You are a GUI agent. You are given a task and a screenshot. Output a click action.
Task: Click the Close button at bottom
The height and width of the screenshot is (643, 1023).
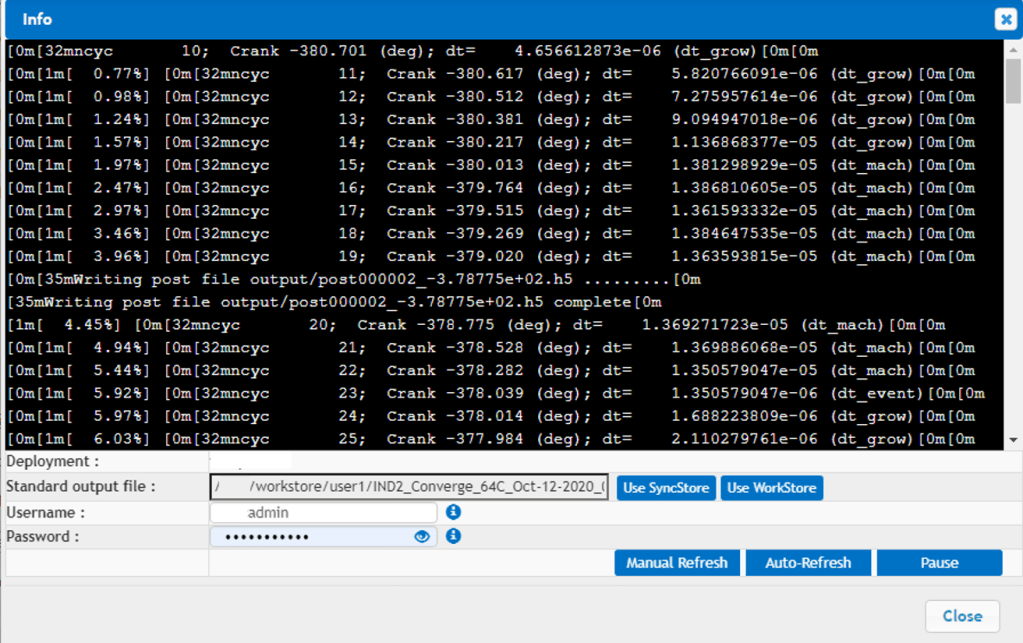click(x=962, y=616)
